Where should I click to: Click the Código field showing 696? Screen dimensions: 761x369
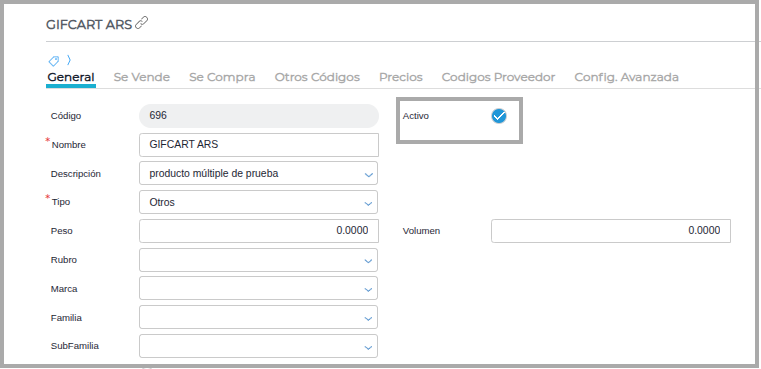click(x=259, y=116)
